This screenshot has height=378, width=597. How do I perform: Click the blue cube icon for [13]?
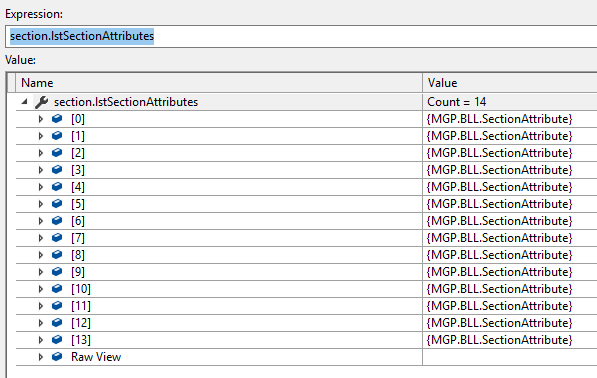(x=57, y=340)
